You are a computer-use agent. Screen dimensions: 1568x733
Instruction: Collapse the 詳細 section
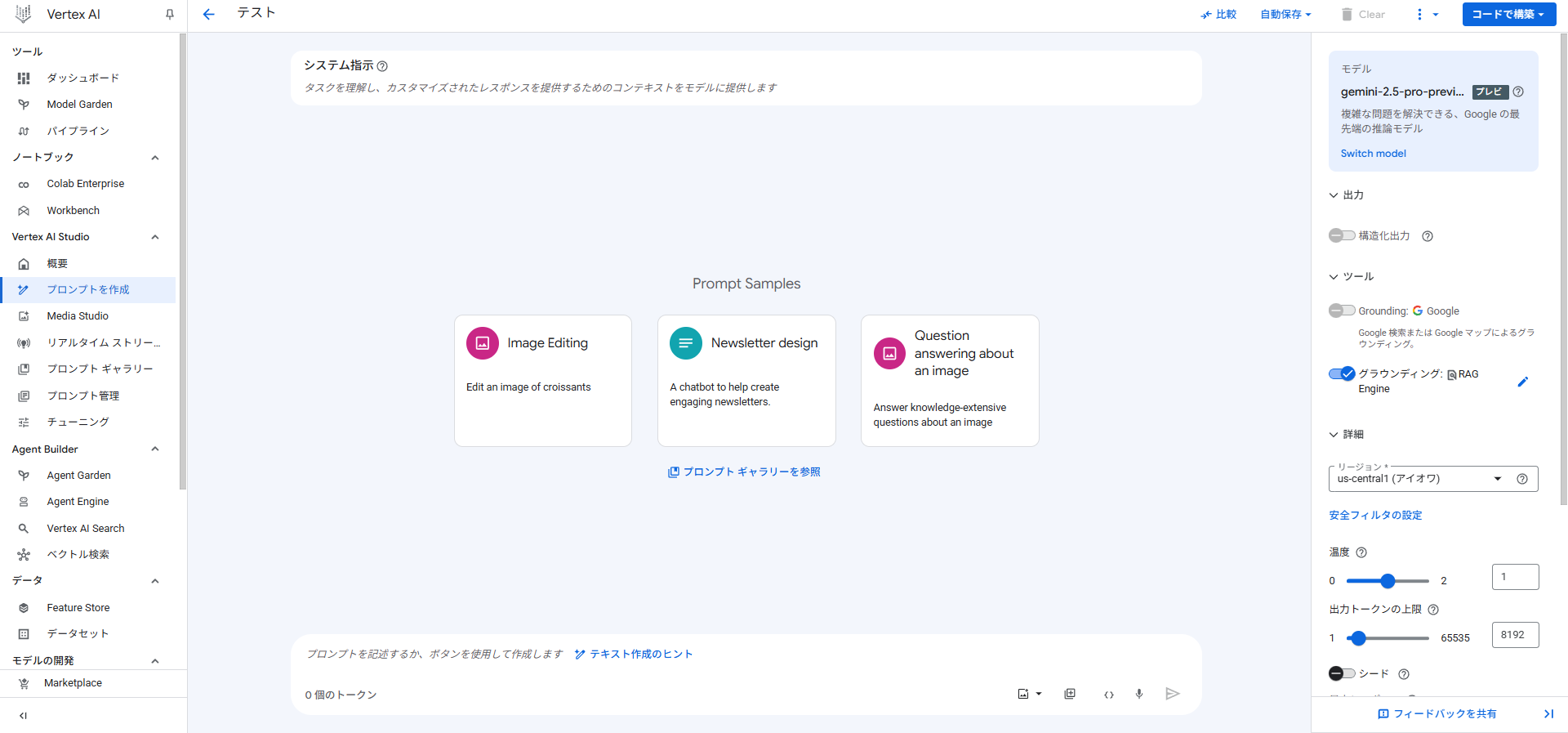pos(1334,435)
